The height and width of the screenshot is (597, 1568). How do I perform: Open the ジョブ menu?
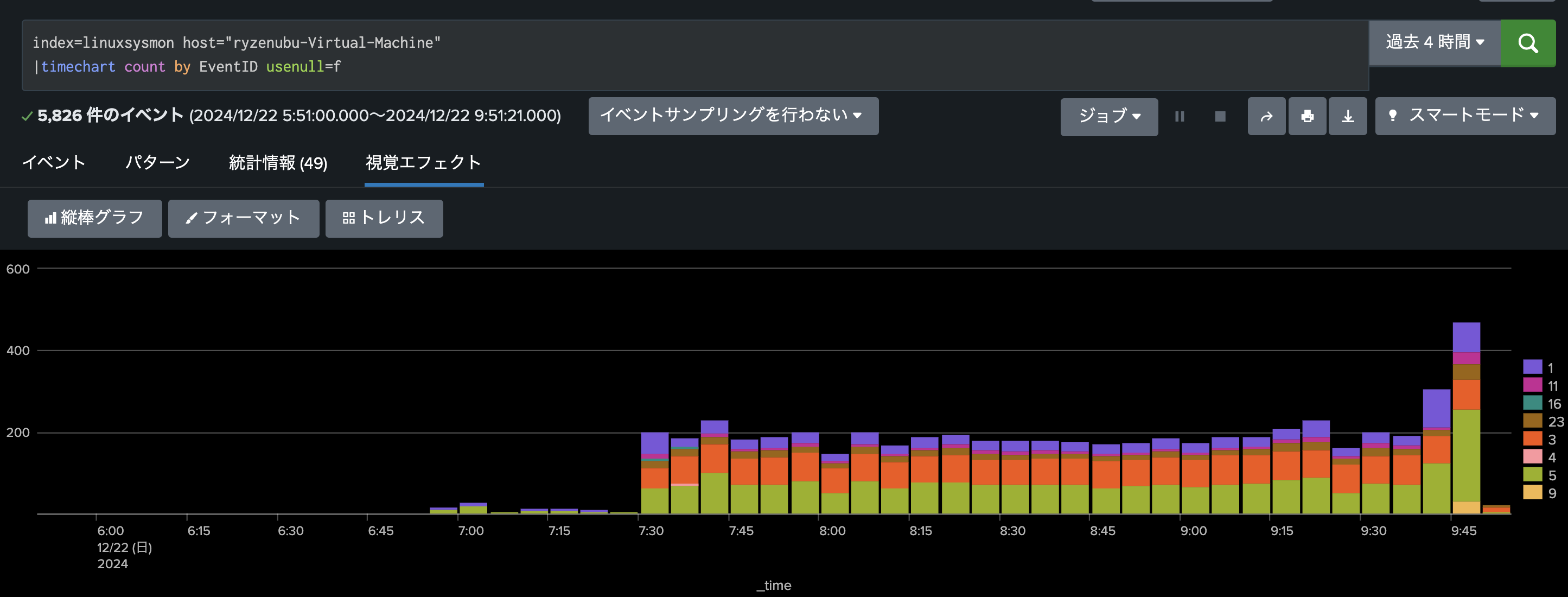[x=1109, y=117]
